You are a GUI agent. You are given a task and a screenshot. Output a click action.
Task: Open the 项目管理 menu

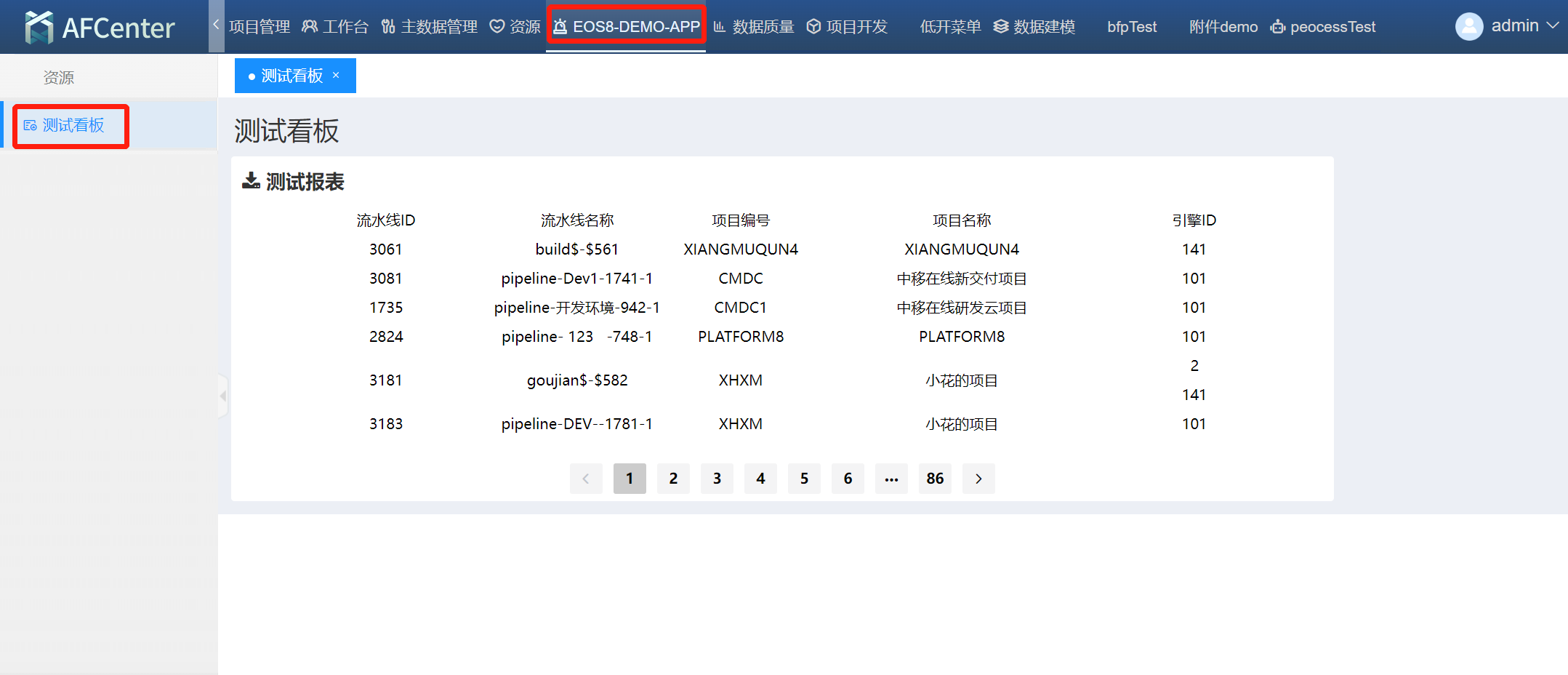(x=259, y=27)
